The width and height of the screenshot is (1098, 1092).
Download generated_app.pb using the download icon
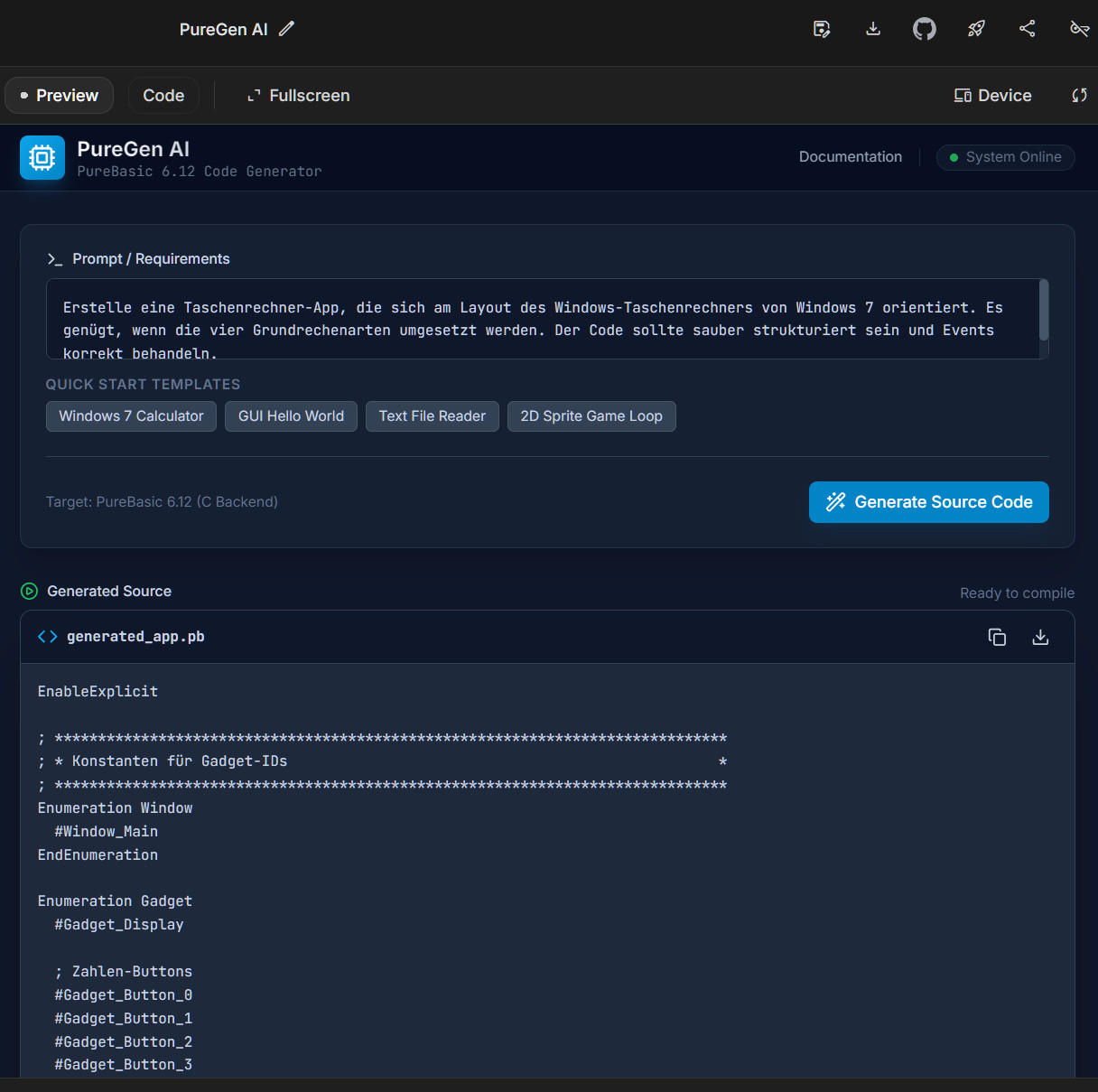point(1040,638)
